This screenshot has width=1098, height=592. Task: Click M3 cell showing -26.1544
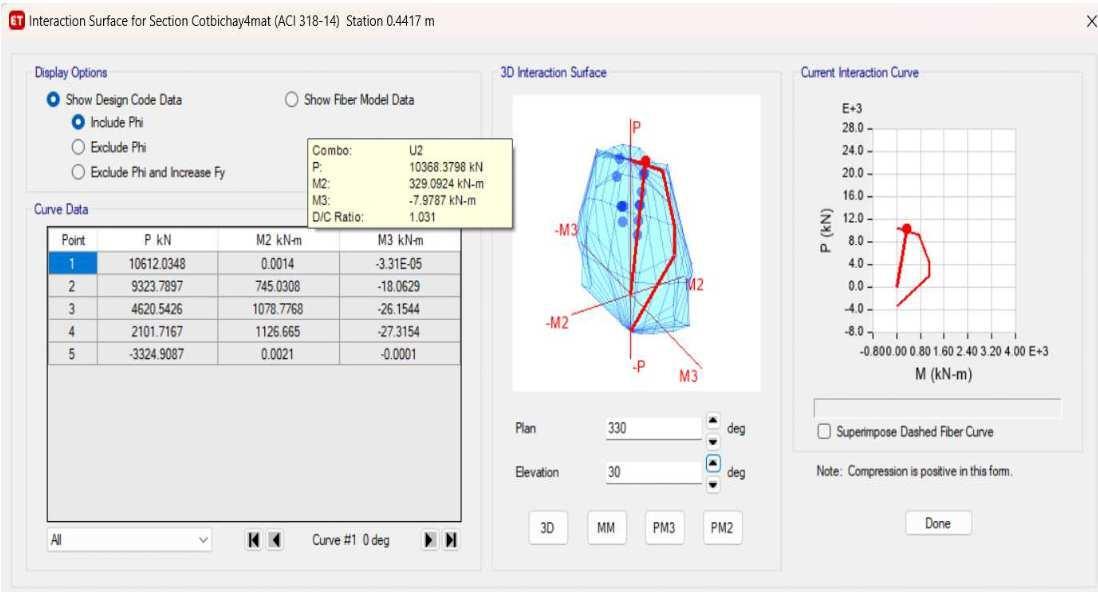point(400,308)
